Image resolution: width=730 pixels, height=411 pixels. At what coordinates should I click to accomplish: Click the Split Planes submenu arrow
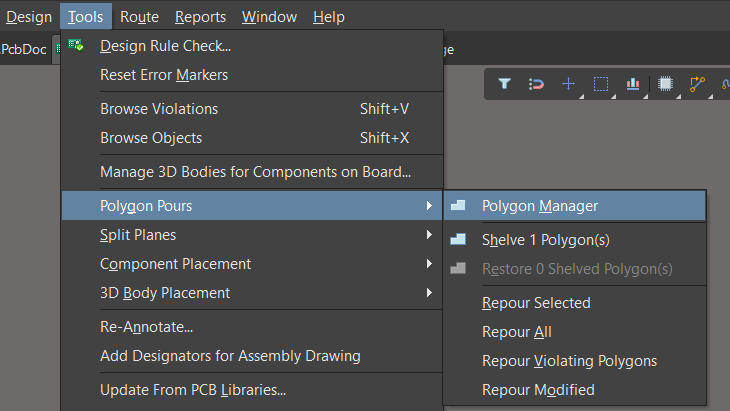coord(429,235)
